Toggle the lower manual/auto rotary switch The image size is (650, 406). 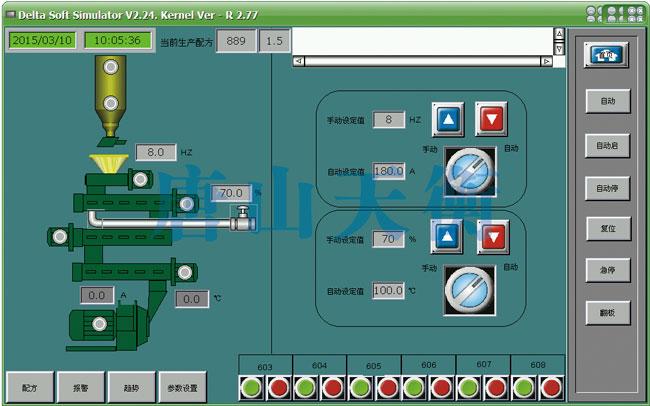(469, 290)
